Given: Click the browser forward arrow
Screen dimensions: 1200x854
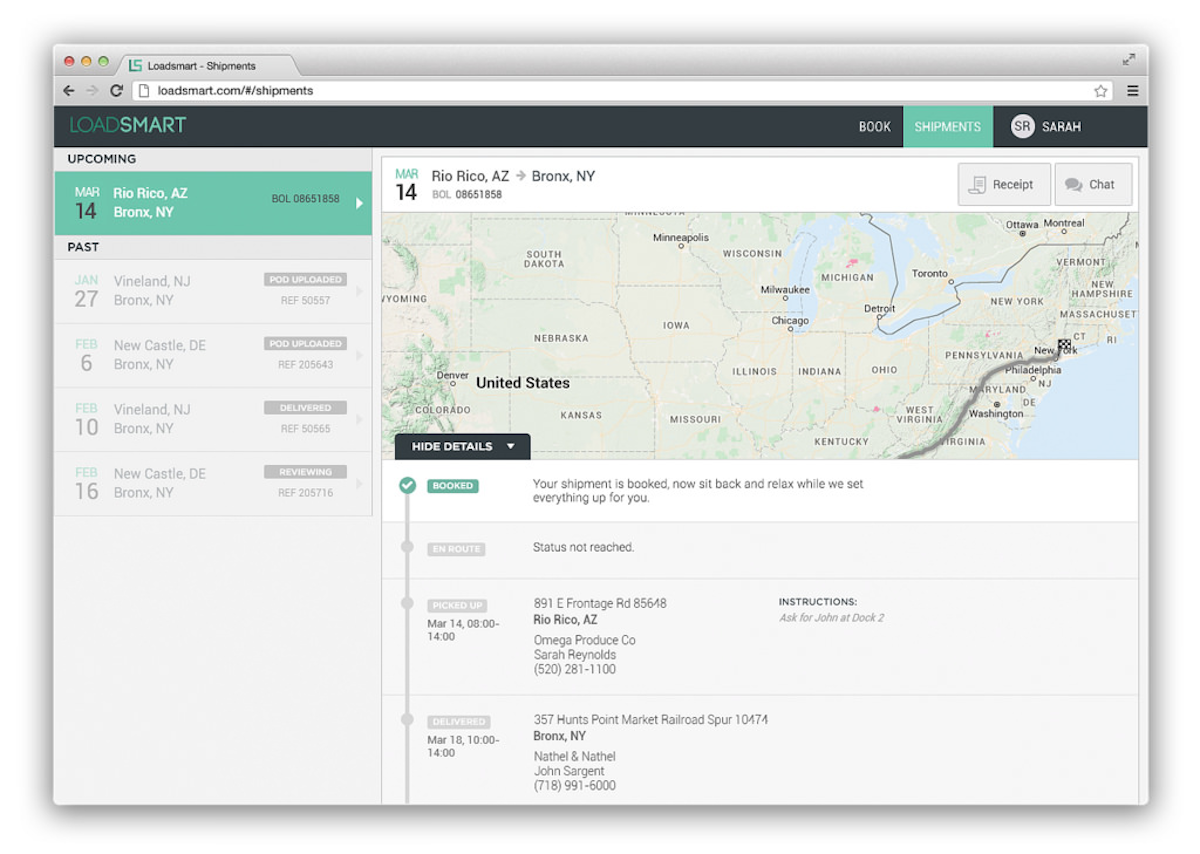Looking at the screenshot, I should point(92,90).
